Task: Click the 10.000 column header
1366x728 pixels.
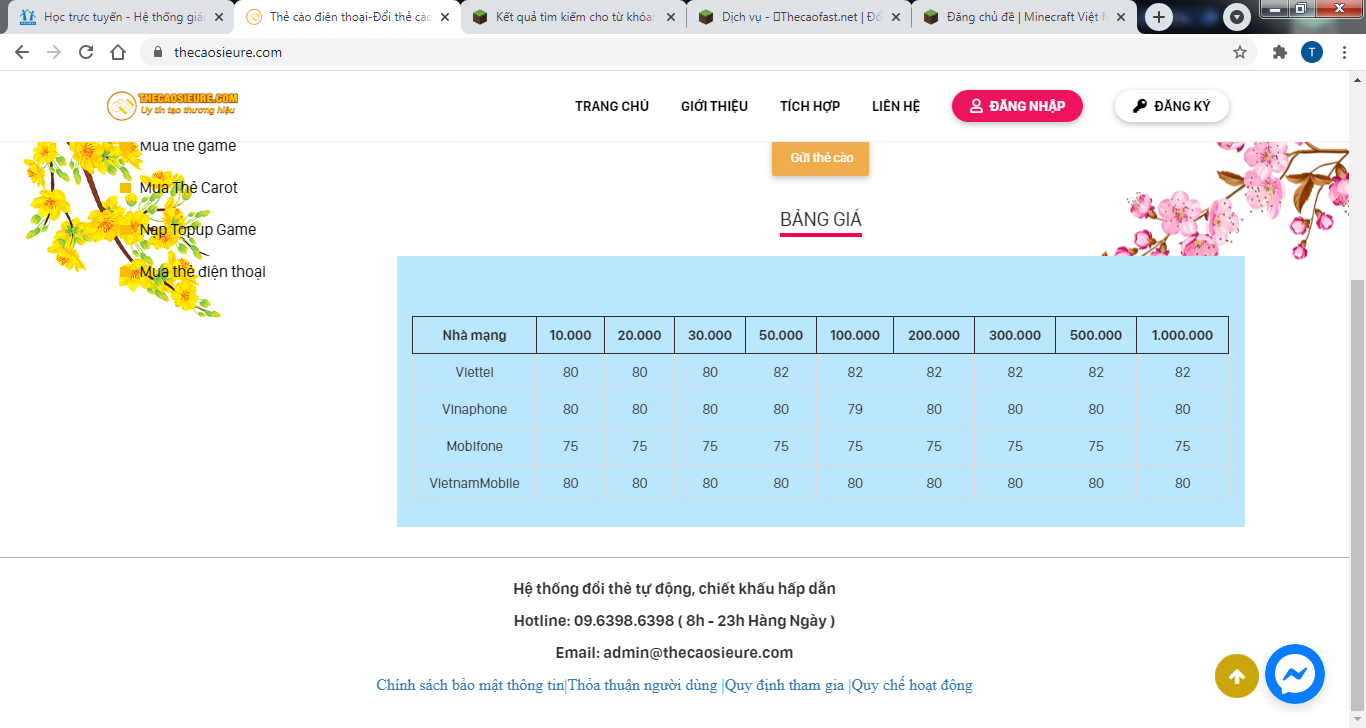Action: coord(570,335)
